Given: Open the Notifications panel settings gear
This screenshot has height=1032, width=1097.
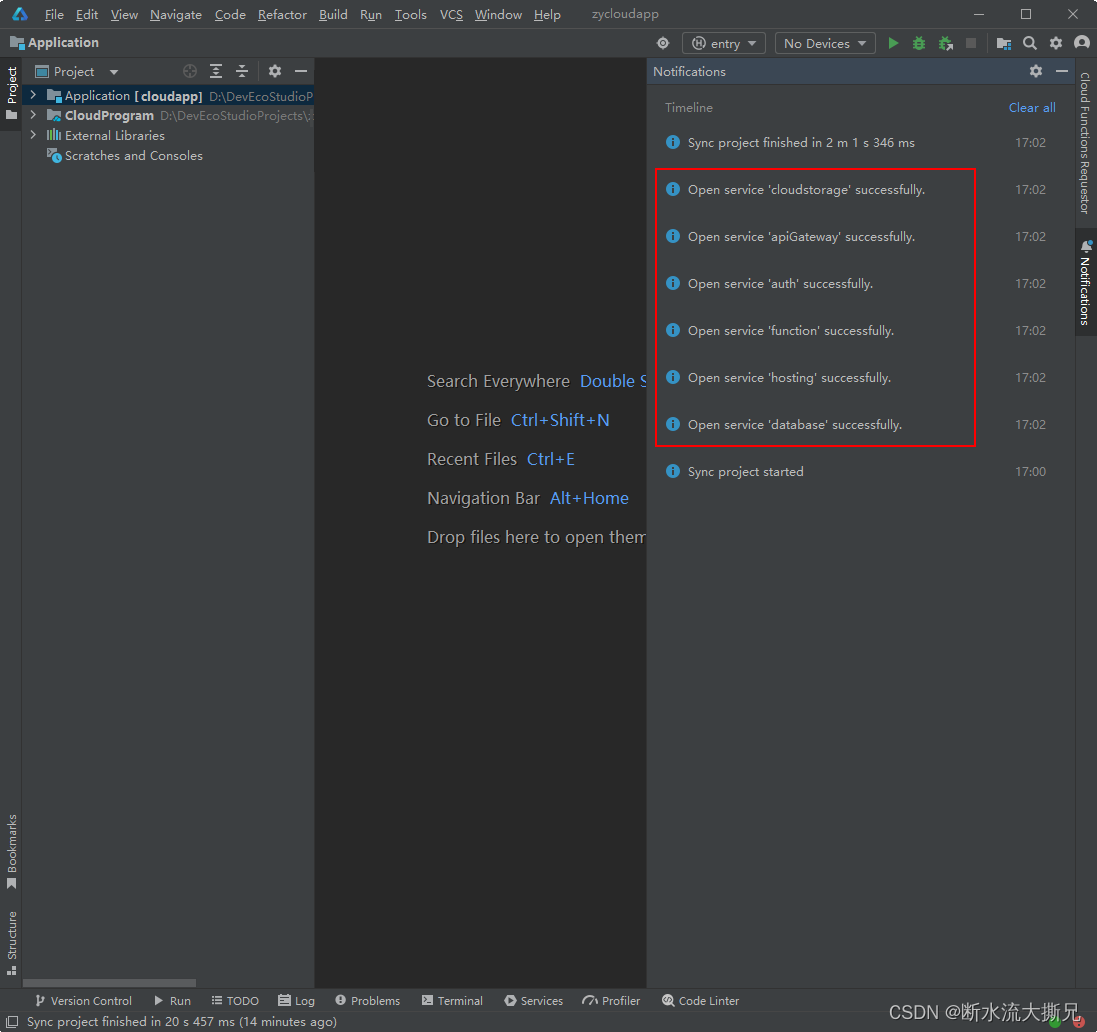Looking at the screenshot, I should [x=1036, y=71].
